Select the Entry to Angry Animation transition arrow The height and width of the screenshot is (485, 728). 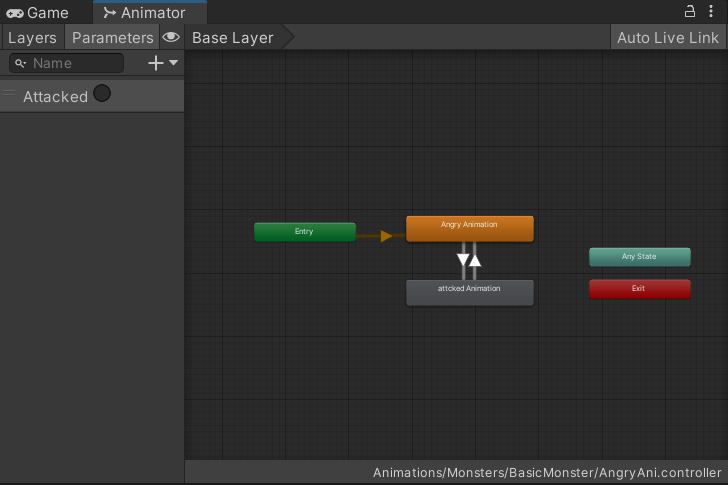[386, 236]
